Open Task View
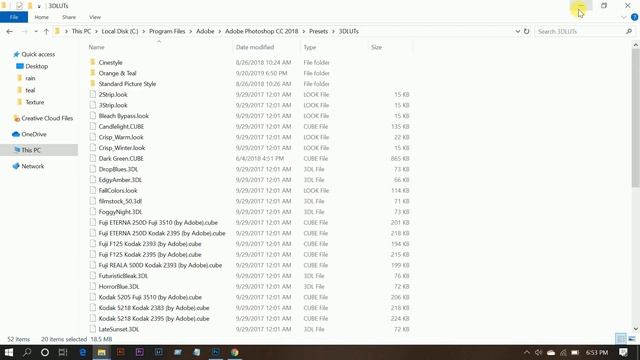640x360 pixels. pos(63,352)
